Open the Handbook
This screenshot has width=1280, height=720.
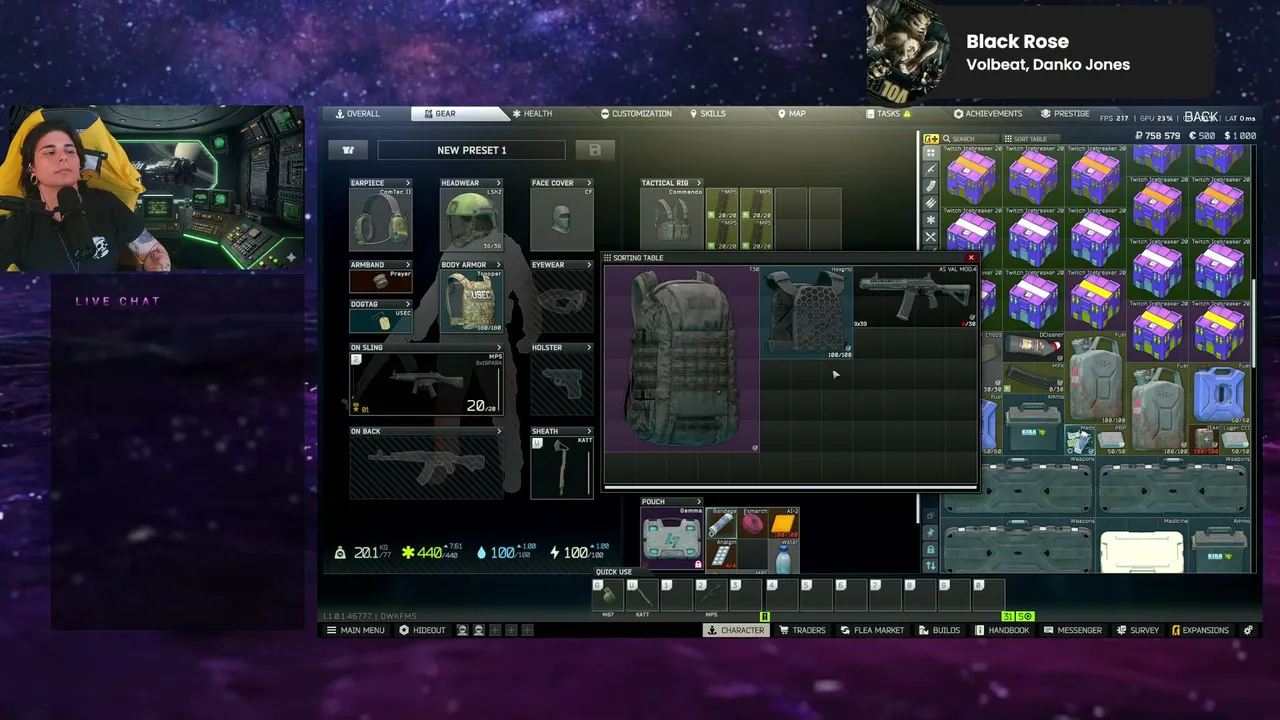tap(1001, 630)
